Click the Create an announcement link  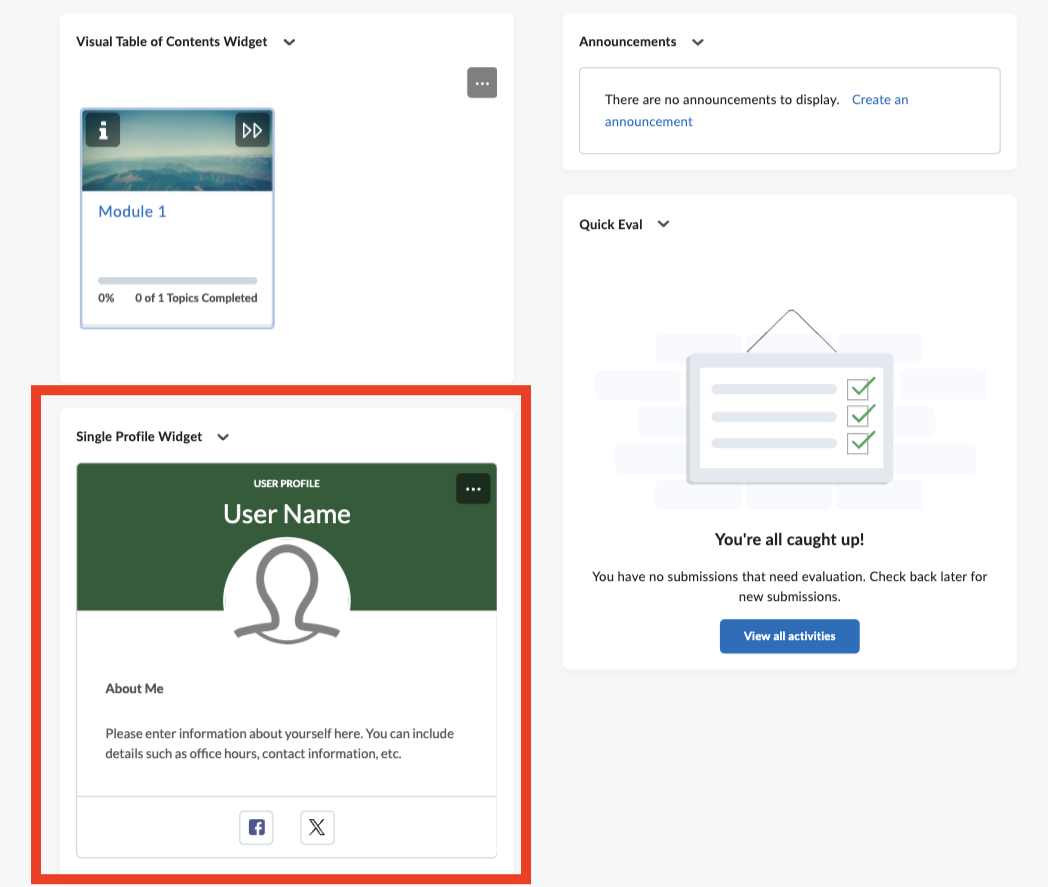880,99
